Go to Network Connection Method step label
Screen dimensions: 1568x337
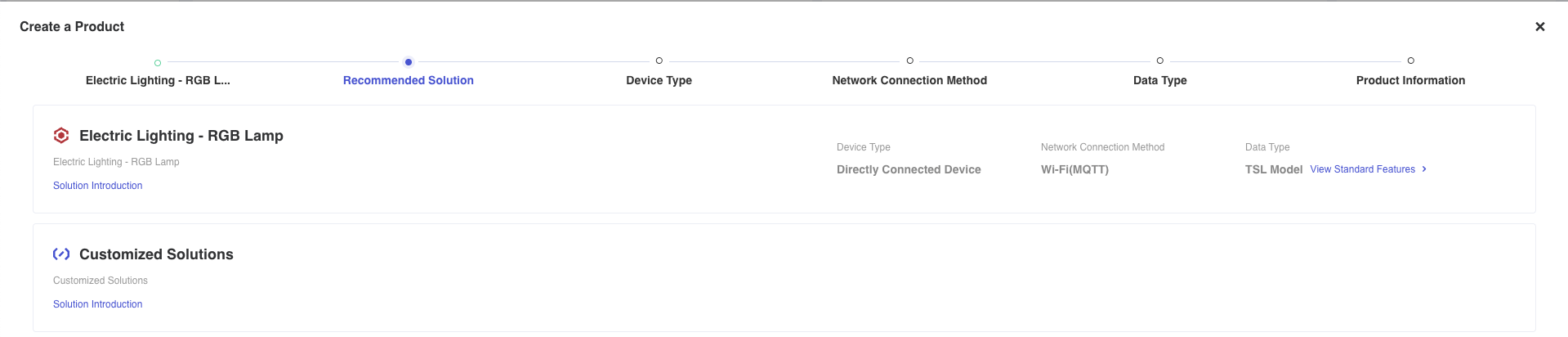pyautogui.click(x=909, y=80)
